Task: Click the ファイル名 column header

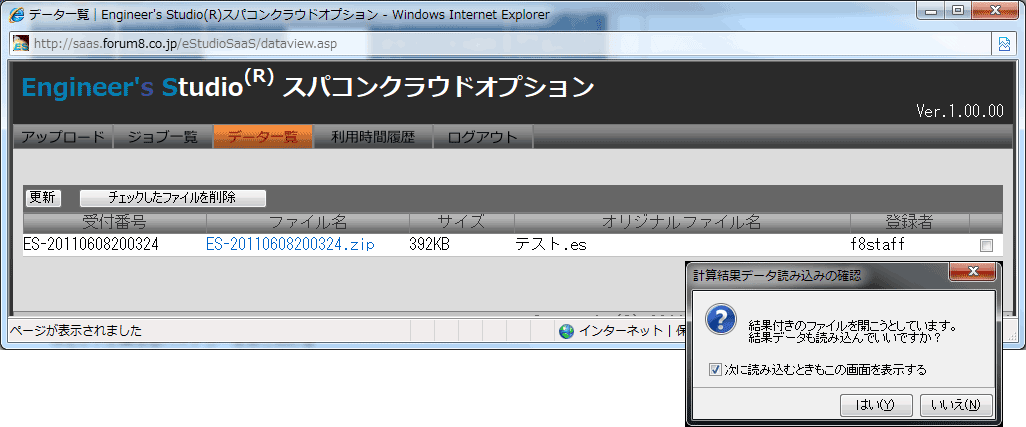Action: pyautogui.click(x=308, y=222)
